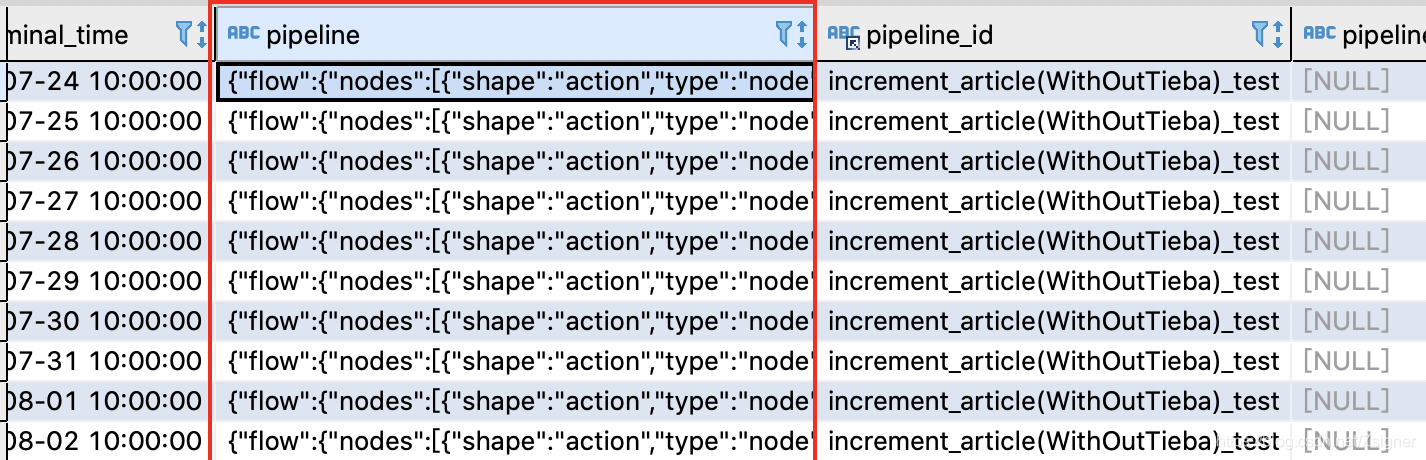Click ABC type icon beside pipeline header
The image size is (1426, 460).
[x=244, y=34]
